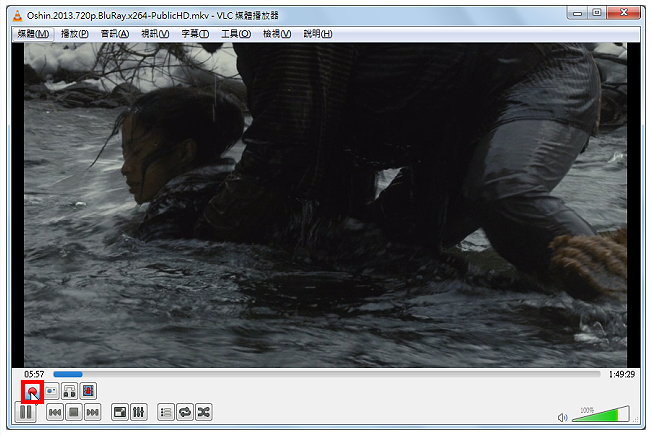Click the VLC cone icon in title bar

[x=17, y=16]
